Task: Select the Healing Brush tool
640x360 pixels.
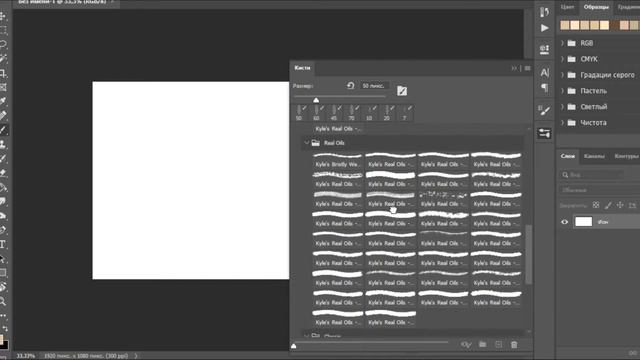Action: (3, 116)
